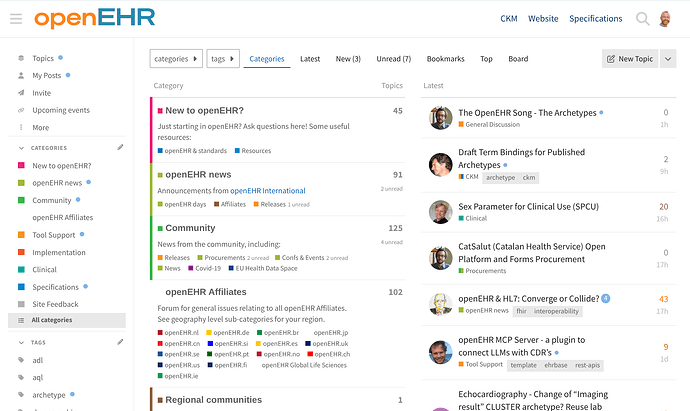Open the Community category heading
Screen dimensions: 690x411
191,228
